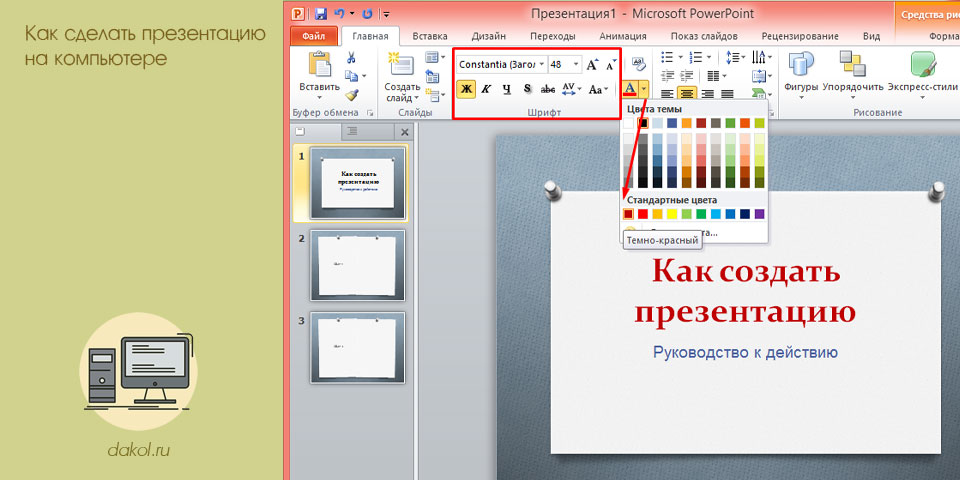Click the Вставить clipboard paste icon

click(x=320, y=64)
